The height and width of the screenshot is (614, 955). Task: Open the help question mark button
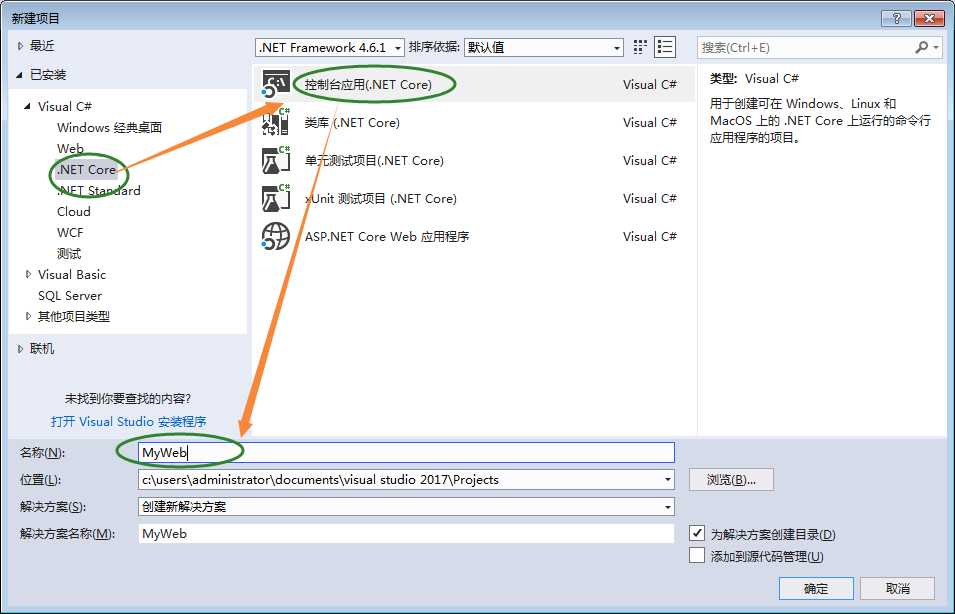(x=896, y=18)
